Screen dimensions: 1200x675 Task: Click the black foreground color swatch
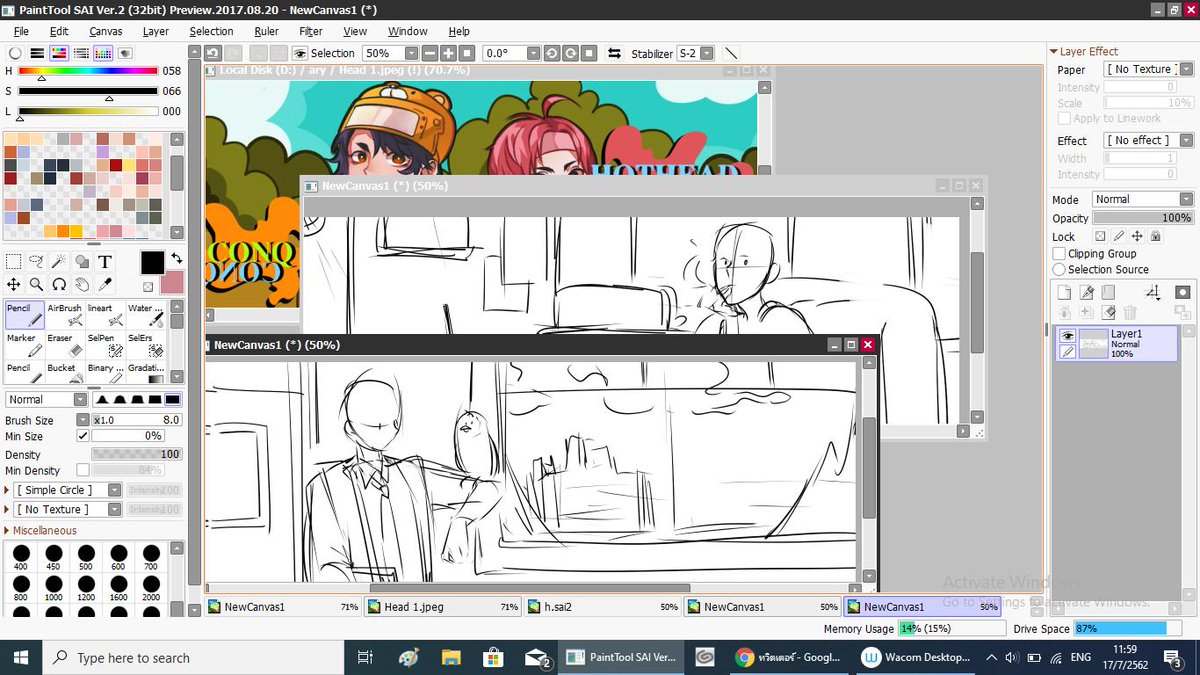(152, 262)
